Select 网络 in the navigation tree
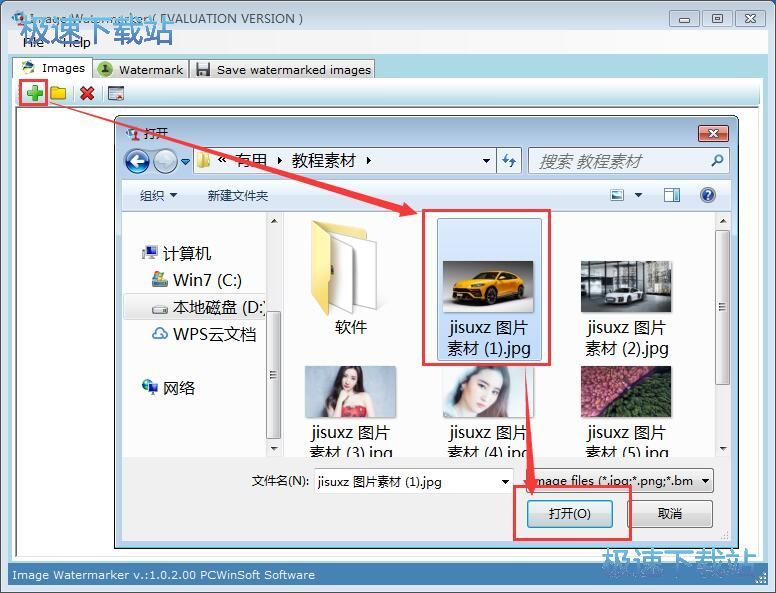 [x=169, y=388]
